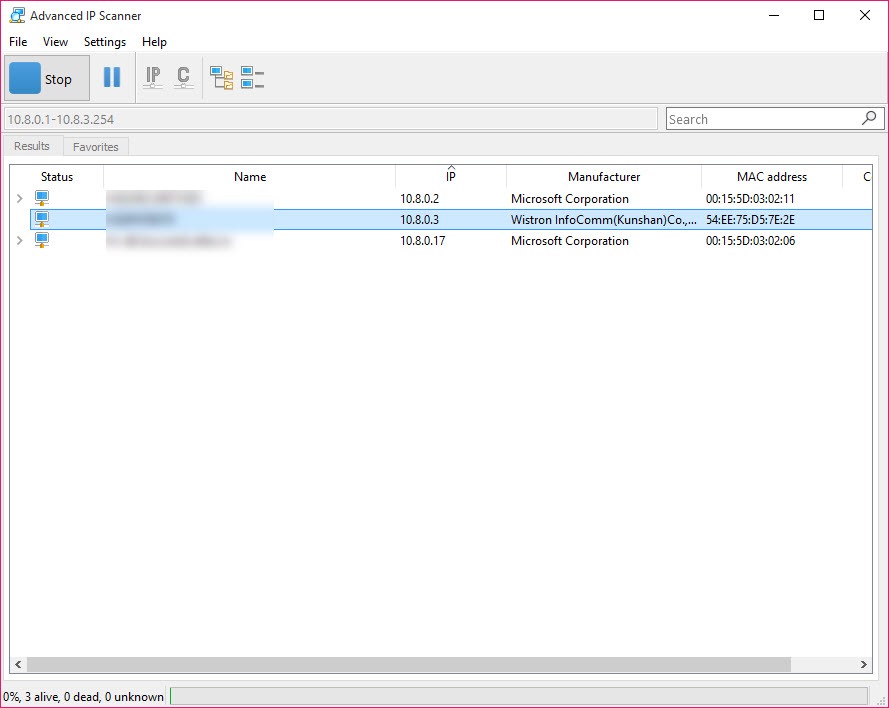Click the collapse all list icon
889x708 pixels.
(252, 78)
